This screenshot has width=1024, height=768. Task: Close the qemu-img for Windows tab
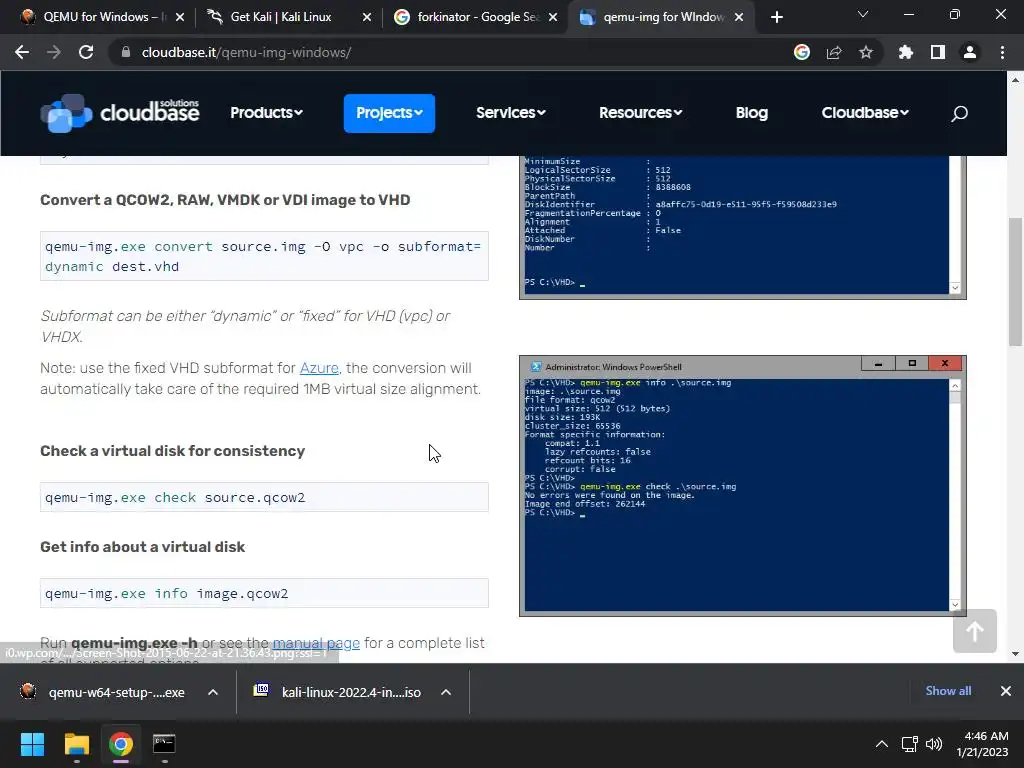pyautogui.click(x=739, y=17)
